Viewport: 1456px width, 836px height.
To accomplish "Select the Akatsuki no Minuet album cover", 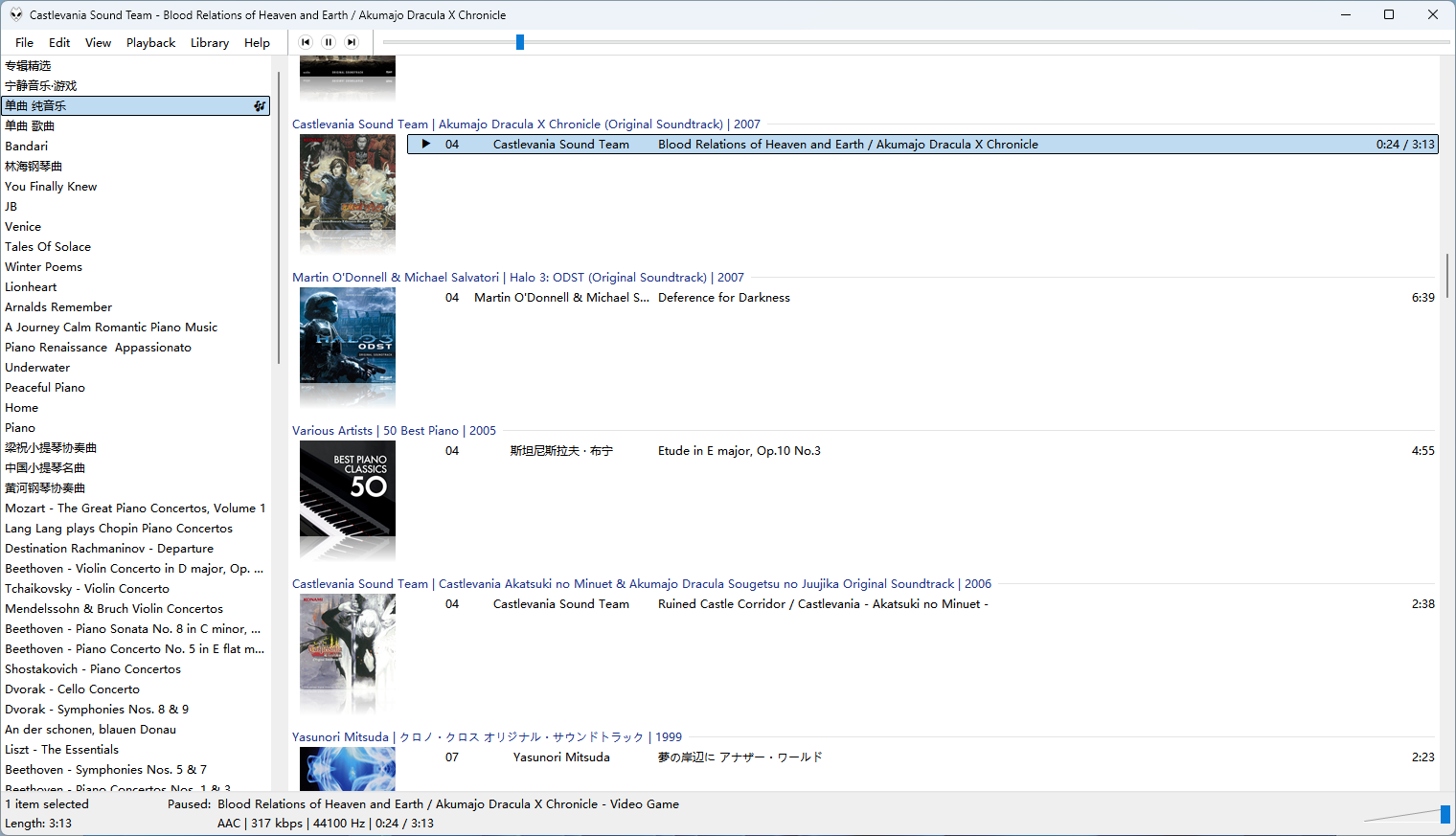I will tap(348, 642).
